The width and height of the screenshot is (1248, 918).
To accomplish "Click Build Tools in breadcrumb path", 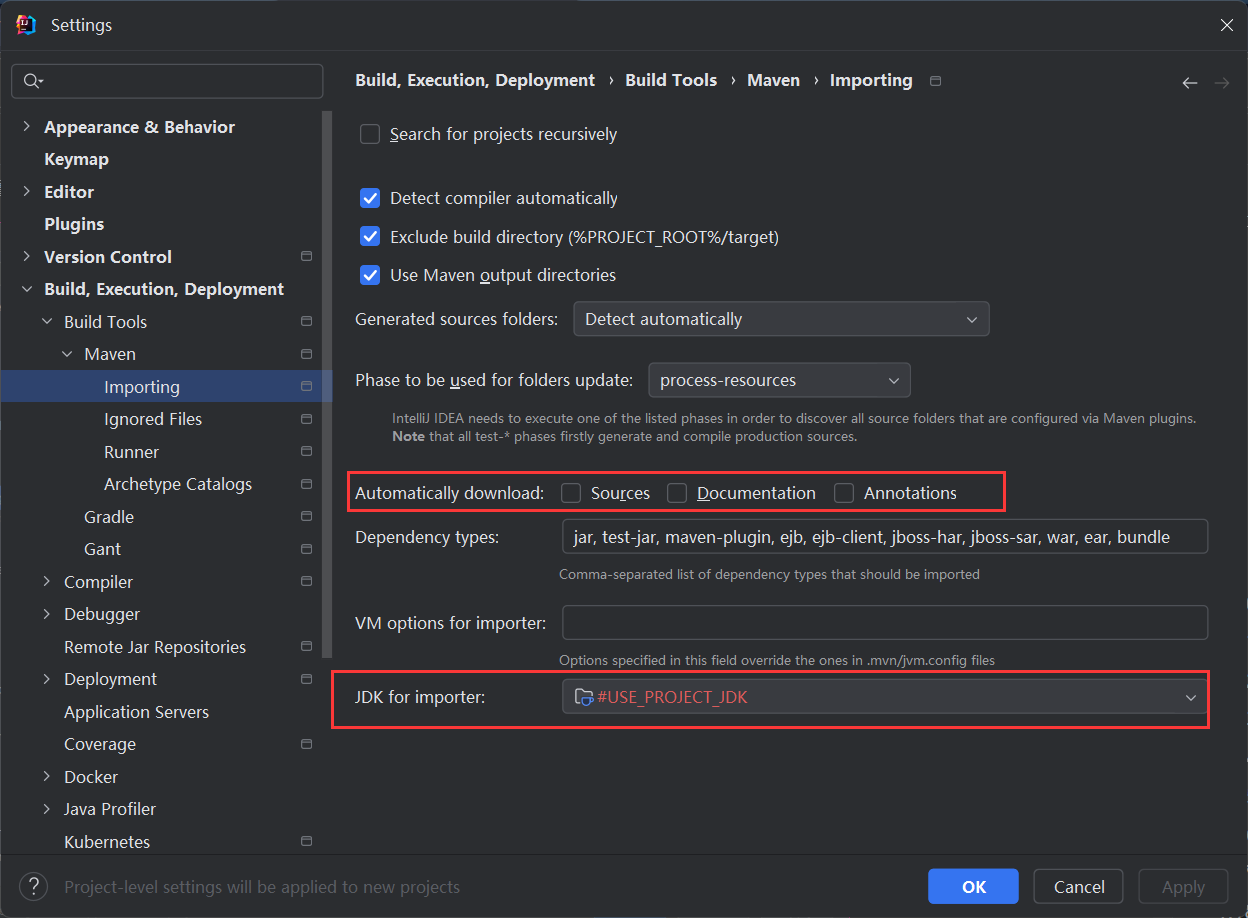I will point(671,80).
